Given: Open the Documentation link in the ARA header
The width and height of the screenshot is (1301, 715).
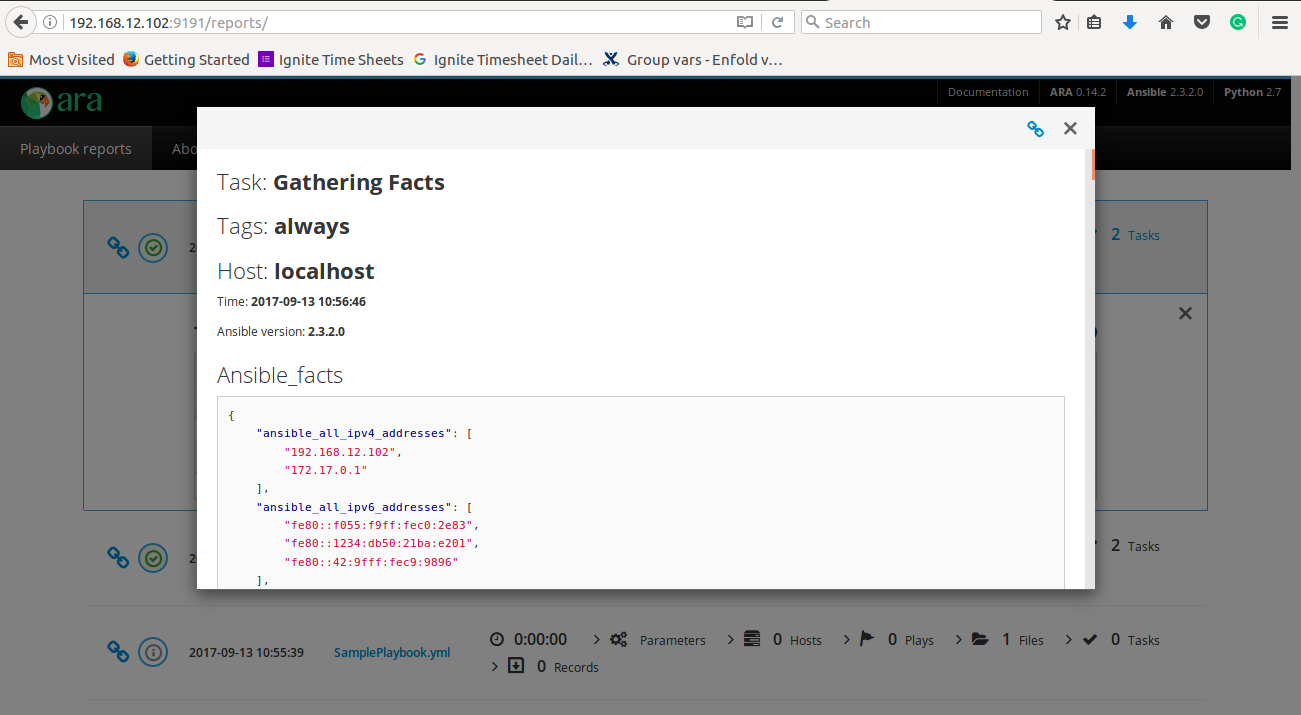Looking at the screenshot, I should click(x=988, y=92).
